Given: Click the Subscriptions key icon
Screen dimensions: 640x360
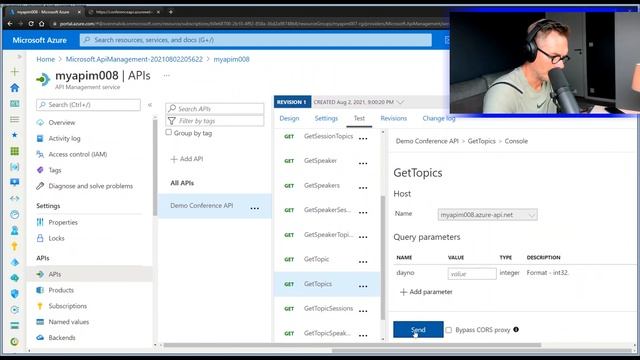Looking at the screenshot, I should [40, 306].
